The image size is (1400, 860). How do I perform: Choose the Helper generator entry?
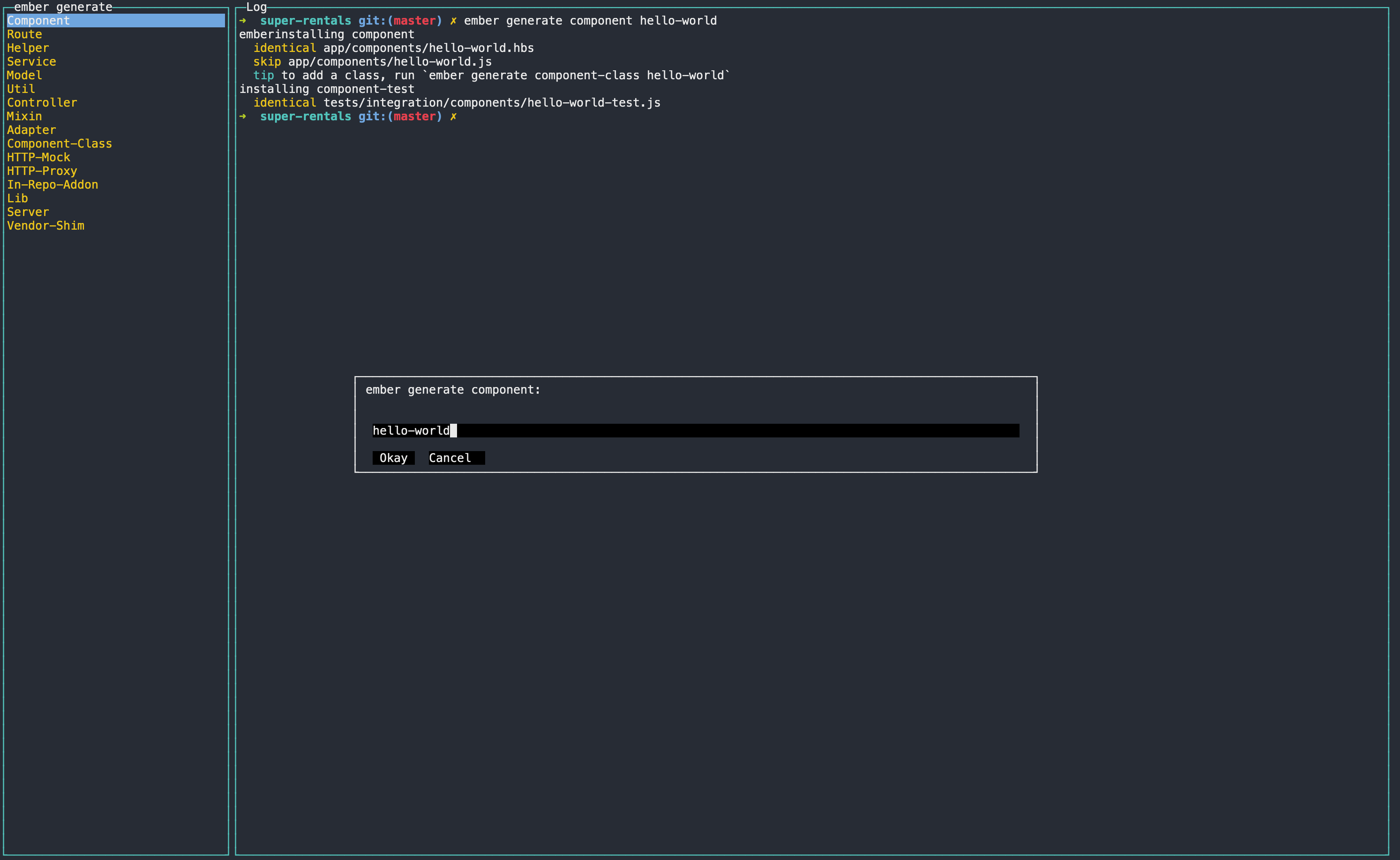point(28,48)
